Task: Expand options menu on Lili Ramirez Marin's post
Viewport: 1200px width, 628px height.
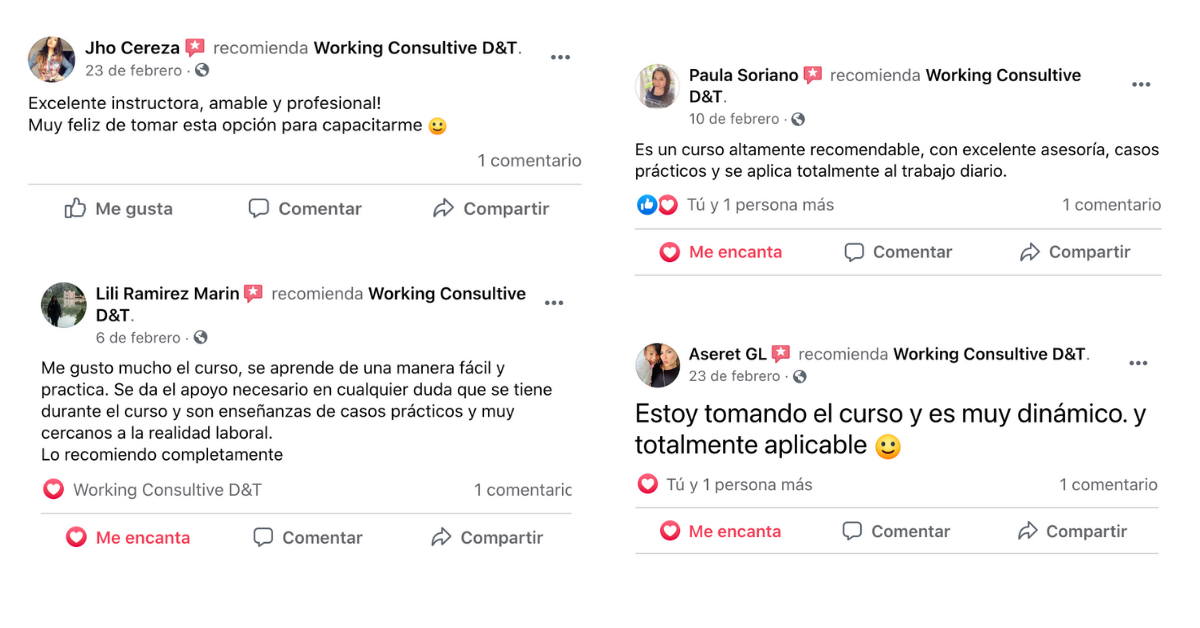Action: 554,303
